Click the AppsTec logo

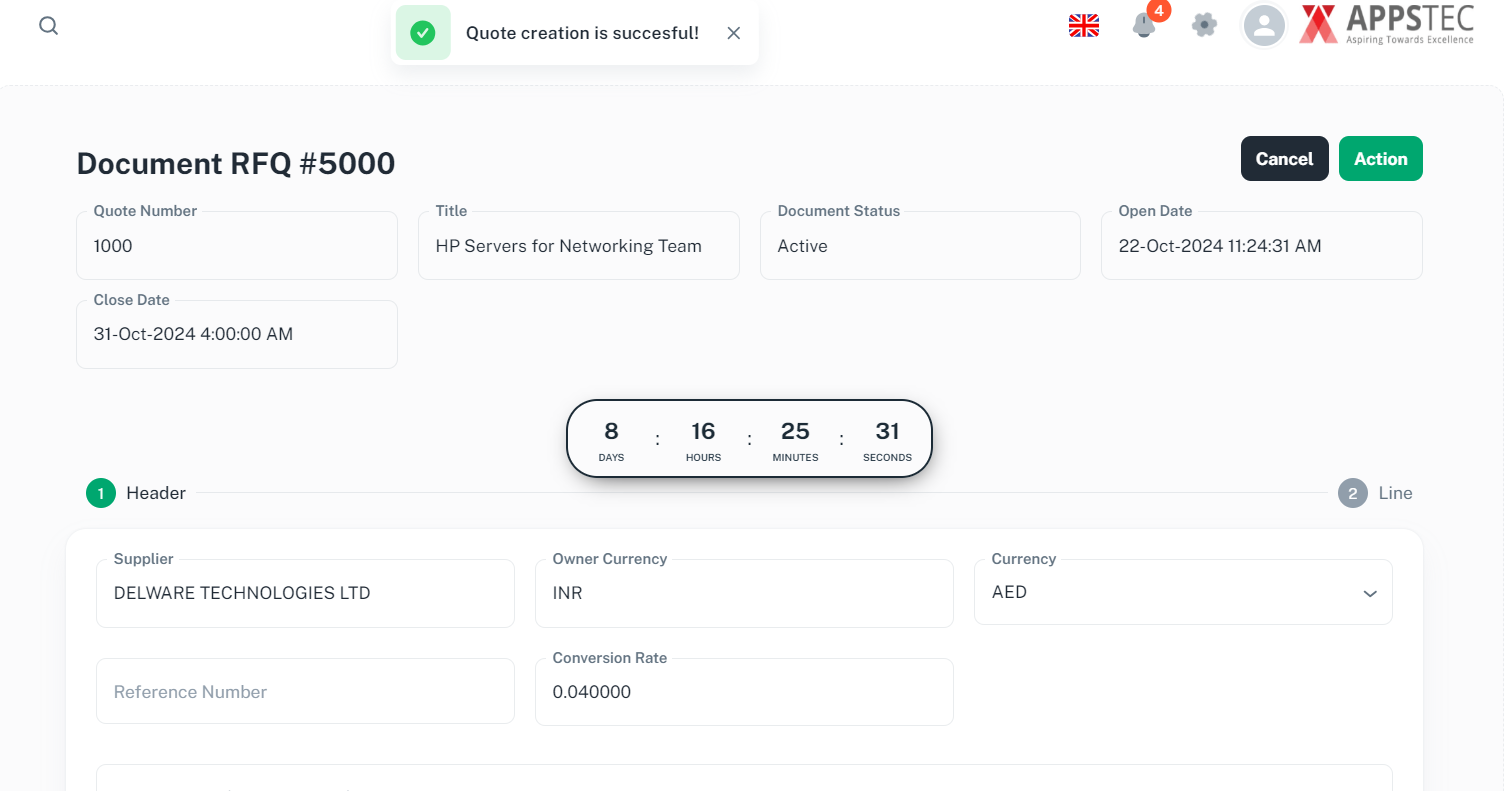[x=1386, y=25]
